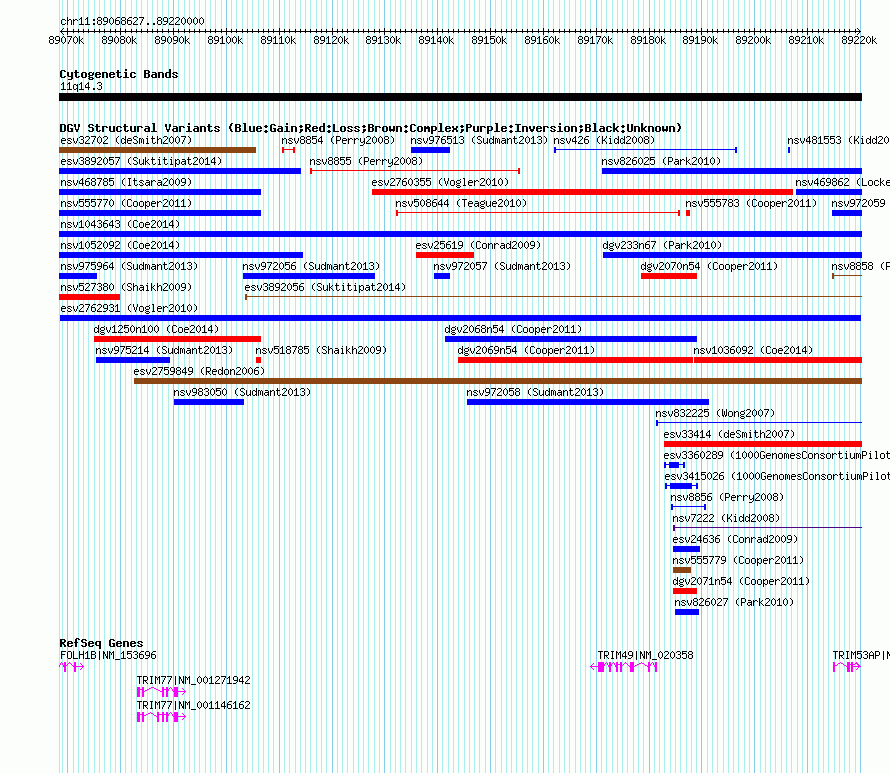Select nsv8856 (Perry2008) label

click(x=727, y=497)
